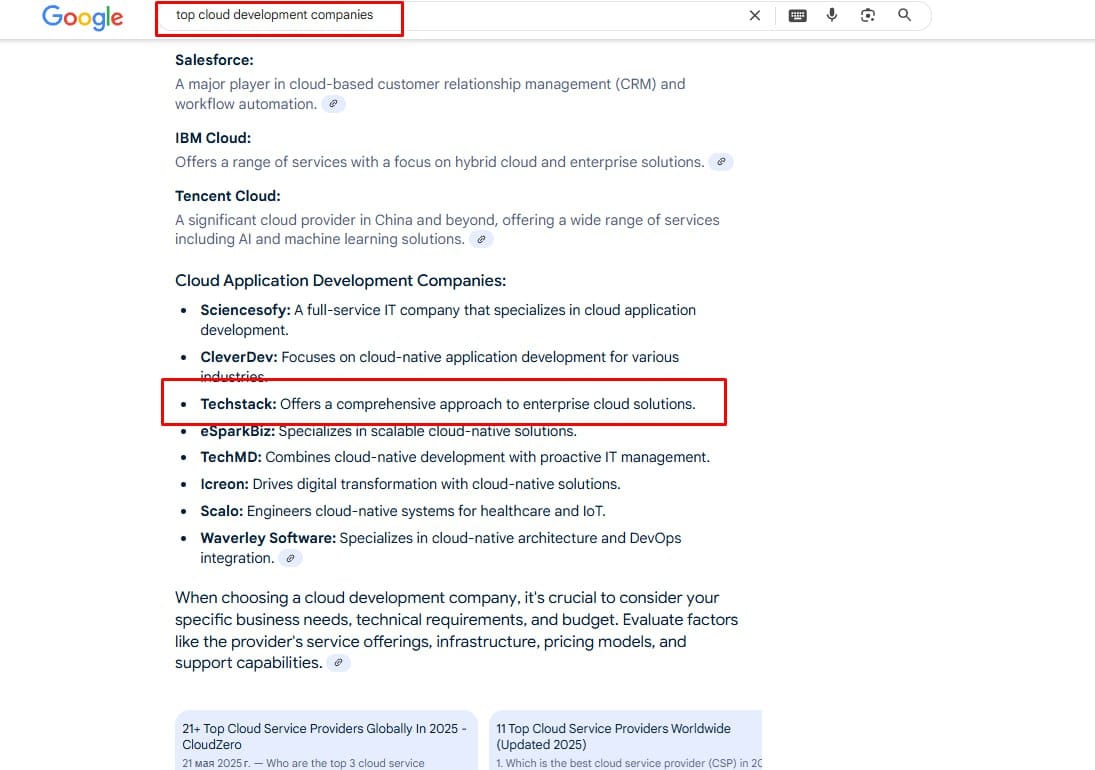Click the '21 мая 2025 г.' card snippet
The width and height of the screenshot is (1095, 770).
click(303, 763)
